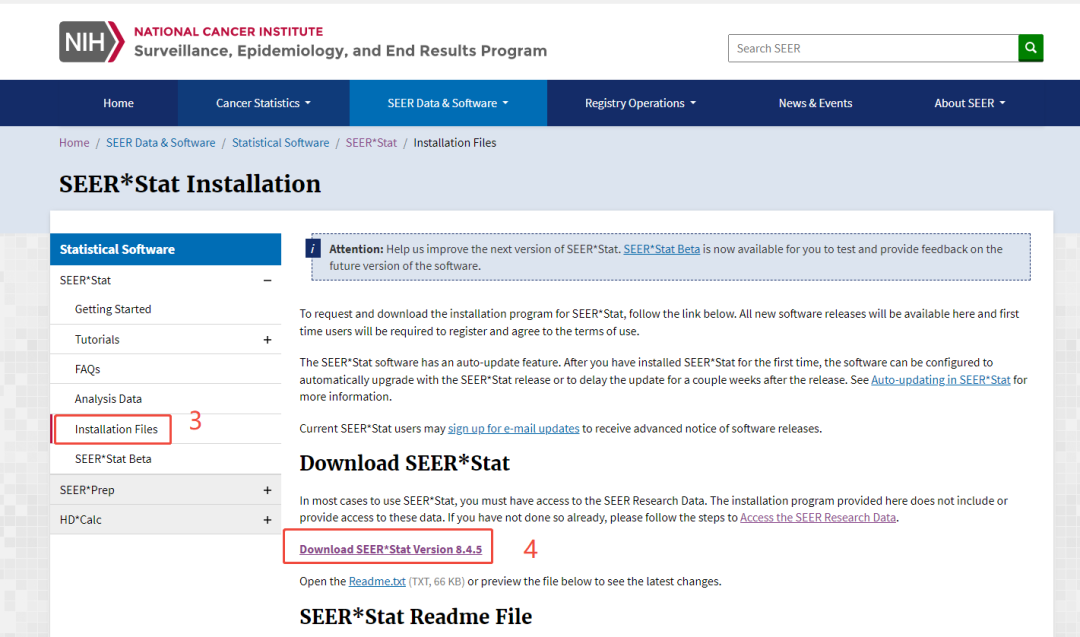
Task: Go to News & Events
Action: pyautogui.click(x=816, y=103)
